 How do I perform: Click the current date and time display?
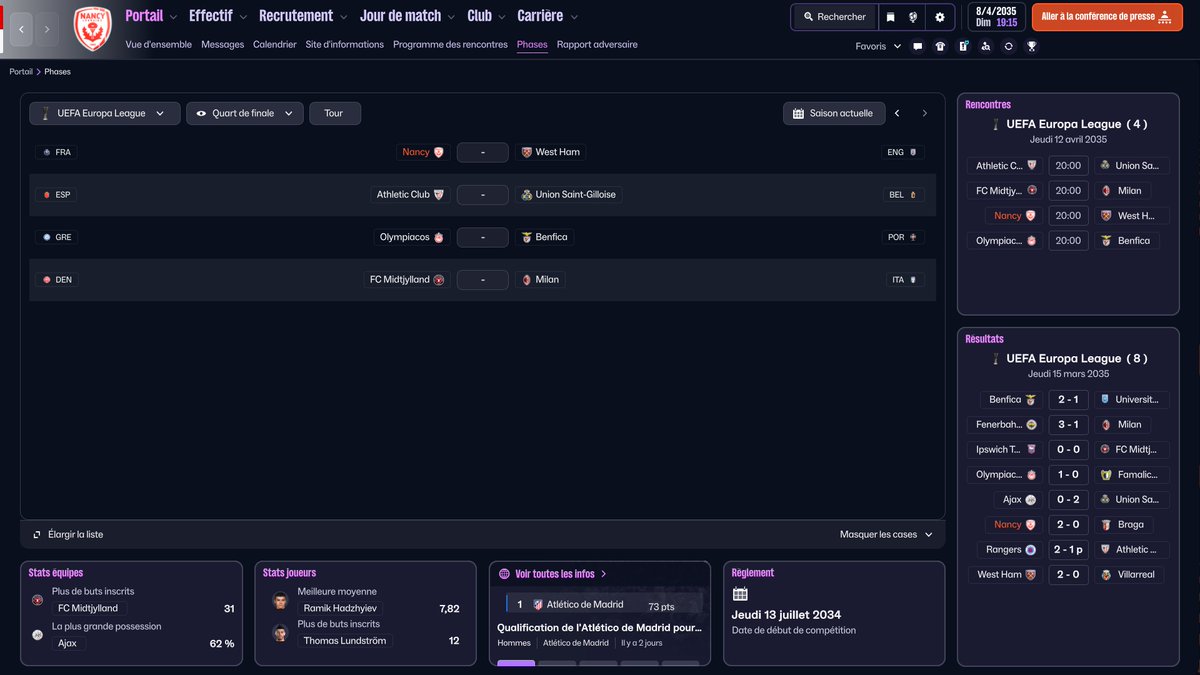click(996, 17)
